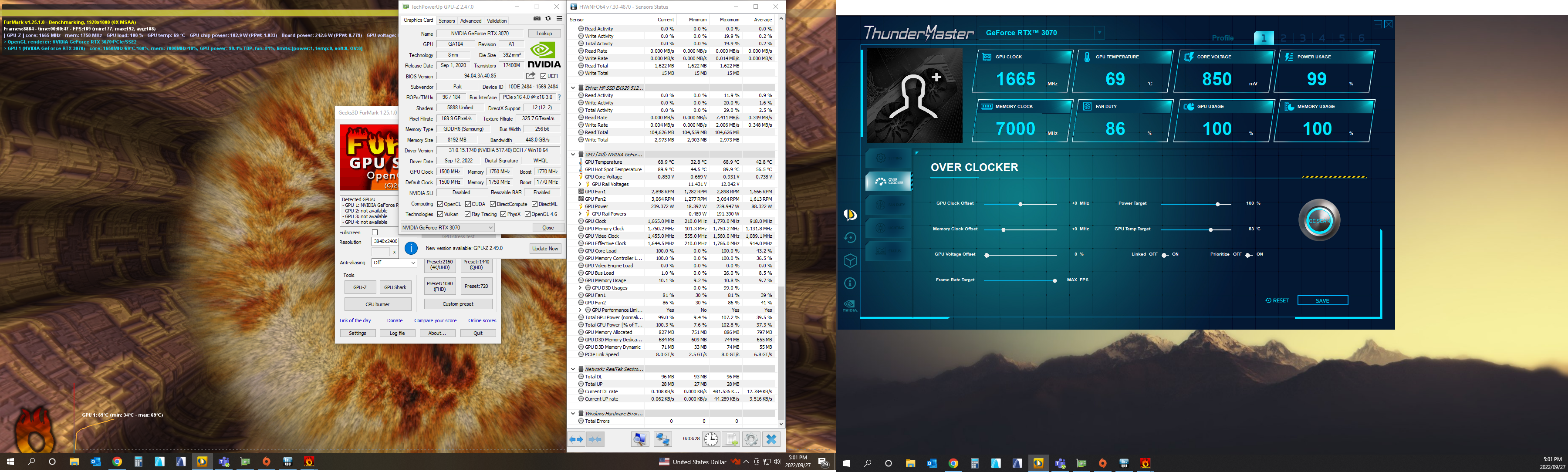The width and height of the screenshot is (1568, 472).
Task: Click FurMark CPU burner button
Action: pyautogui.click(x=377, y=304)
